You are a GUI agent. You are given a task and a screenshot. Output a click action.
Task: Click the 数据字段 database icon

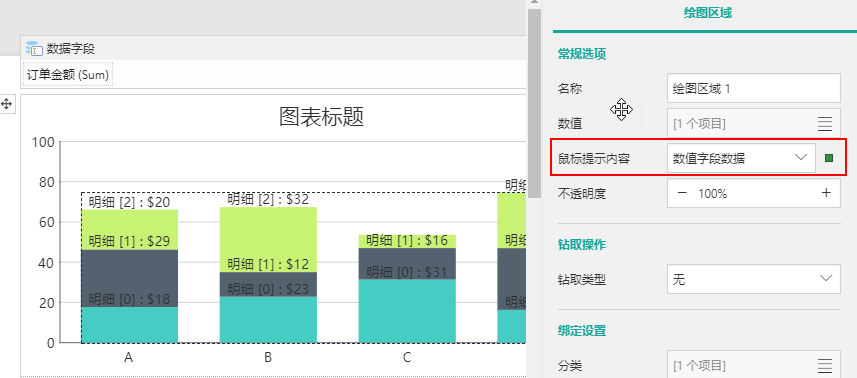pos(34,49)
